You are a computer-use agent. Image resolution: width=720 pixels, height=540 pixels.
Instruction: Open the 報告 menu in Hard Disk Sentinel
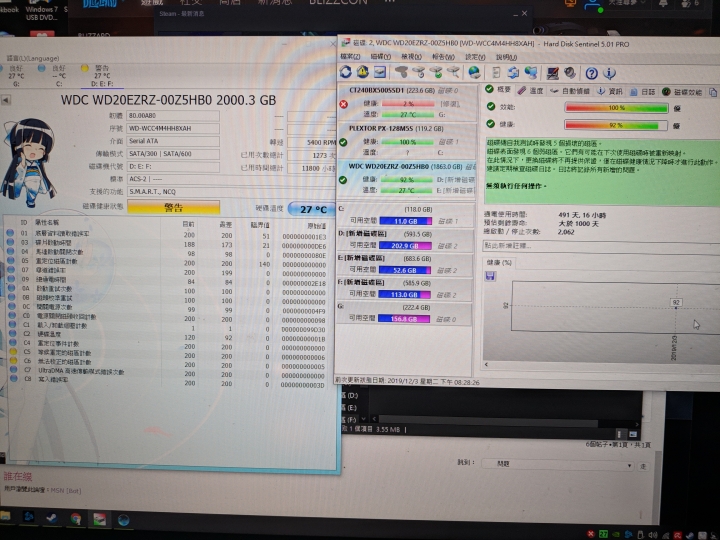[443, 56]
